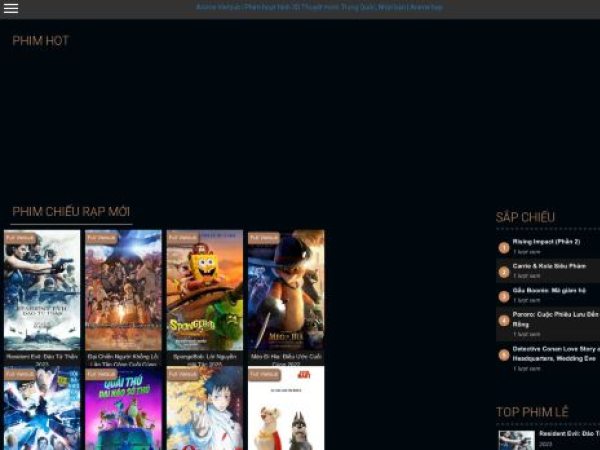Screen dimensions: 600x450
Task: Open Gấu Boonie entry in upcoming list
Action: tap(549, 290)
